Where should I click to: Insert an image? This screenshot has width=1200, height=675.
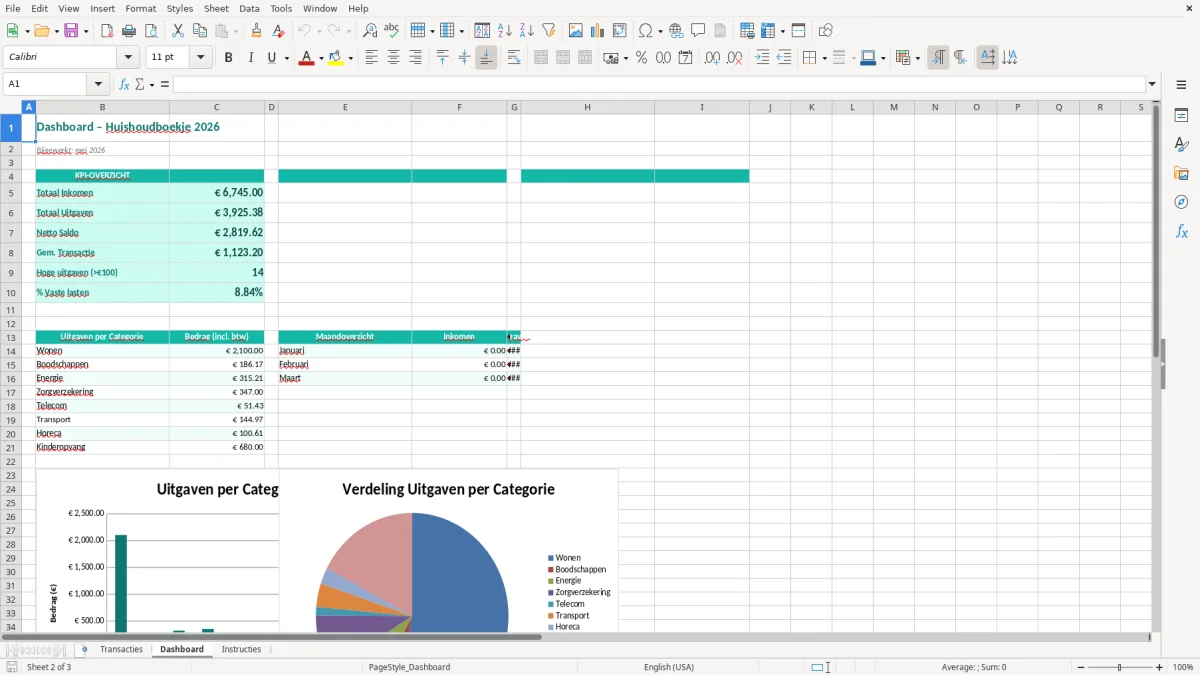[576, 31]
